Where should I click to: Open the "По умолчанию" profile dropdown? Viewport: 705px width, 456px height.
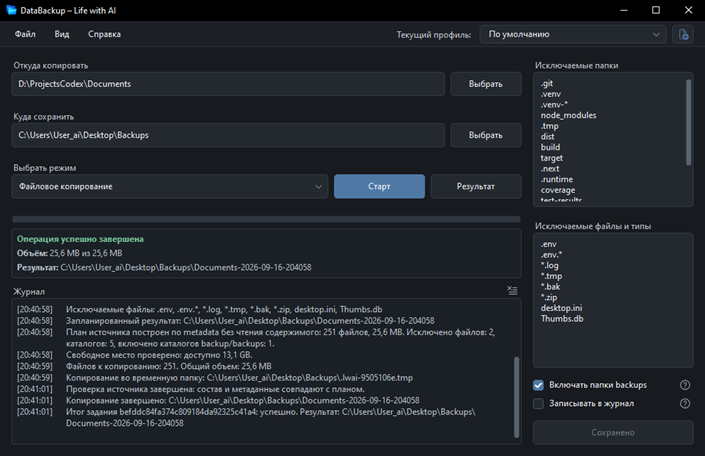pos(573,34)
